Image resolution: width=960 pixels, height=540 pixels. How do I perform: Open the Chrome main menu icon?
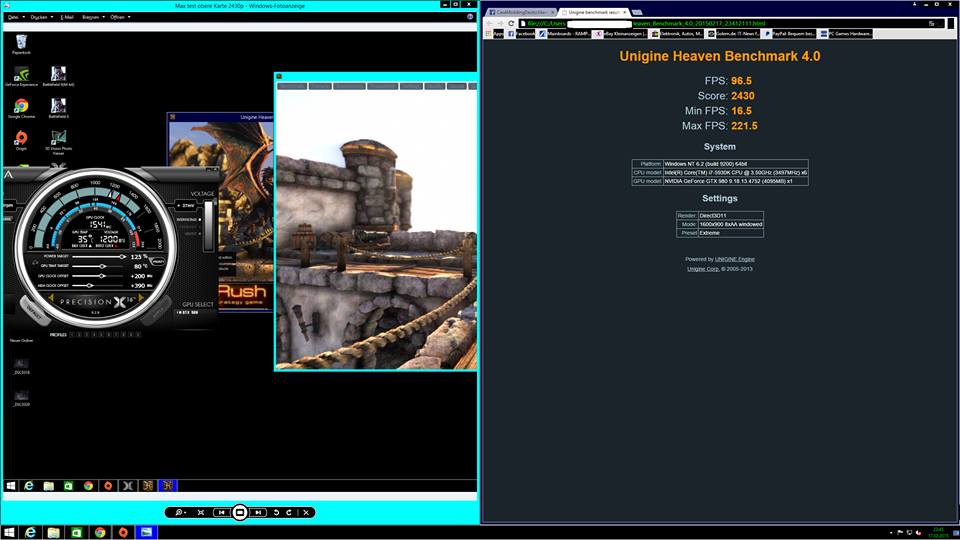(x=951, y=23)
